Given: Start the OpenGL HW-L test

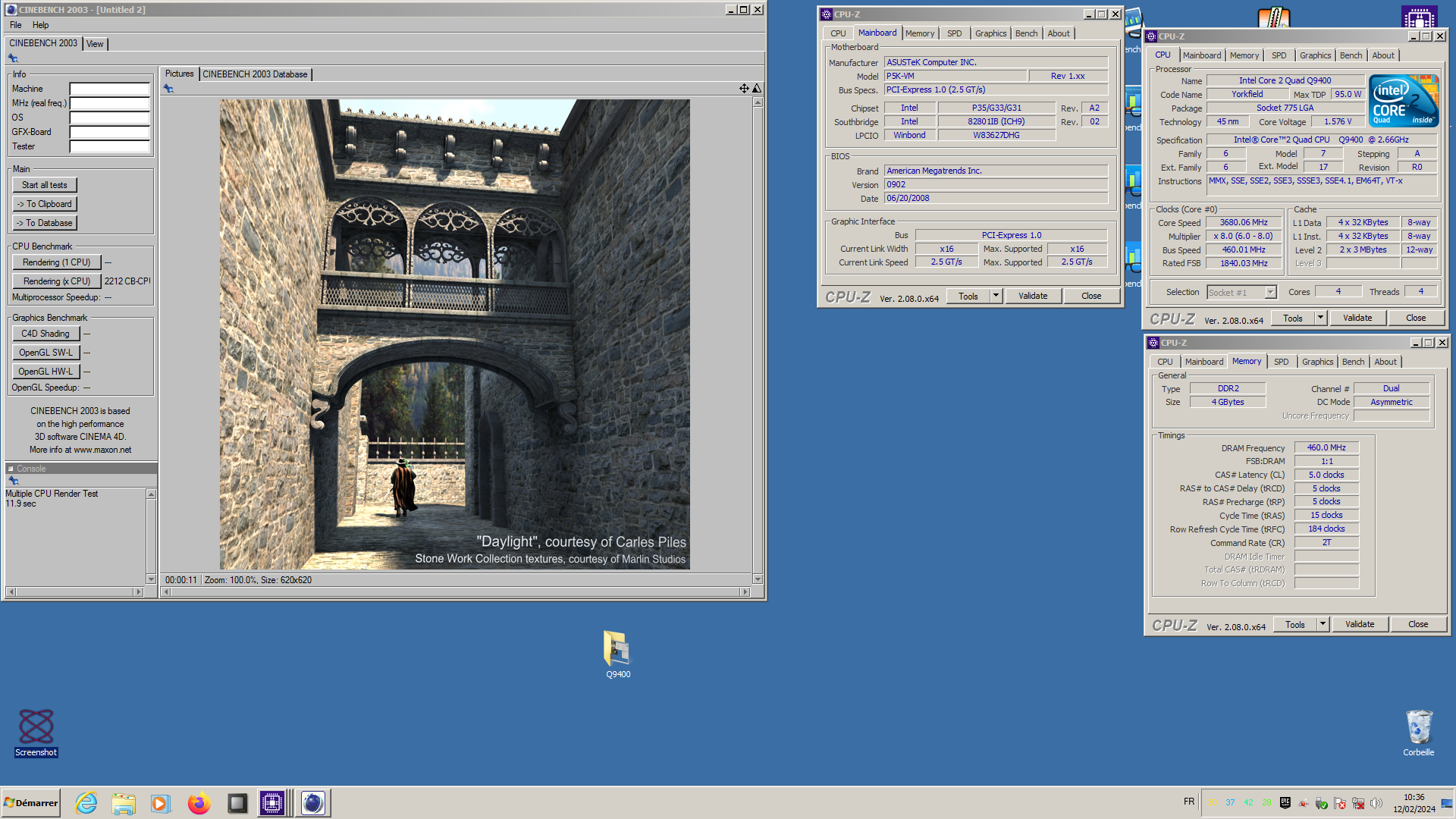Looking at the screenshot, I should [45, 372].
